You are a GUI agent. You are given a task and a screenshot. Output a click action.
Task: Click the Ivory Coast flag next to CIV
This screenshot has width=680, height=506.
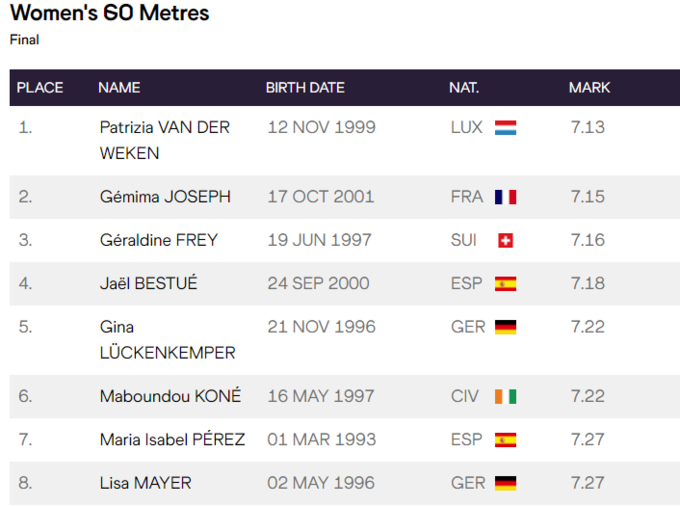[x=505, y=396]
